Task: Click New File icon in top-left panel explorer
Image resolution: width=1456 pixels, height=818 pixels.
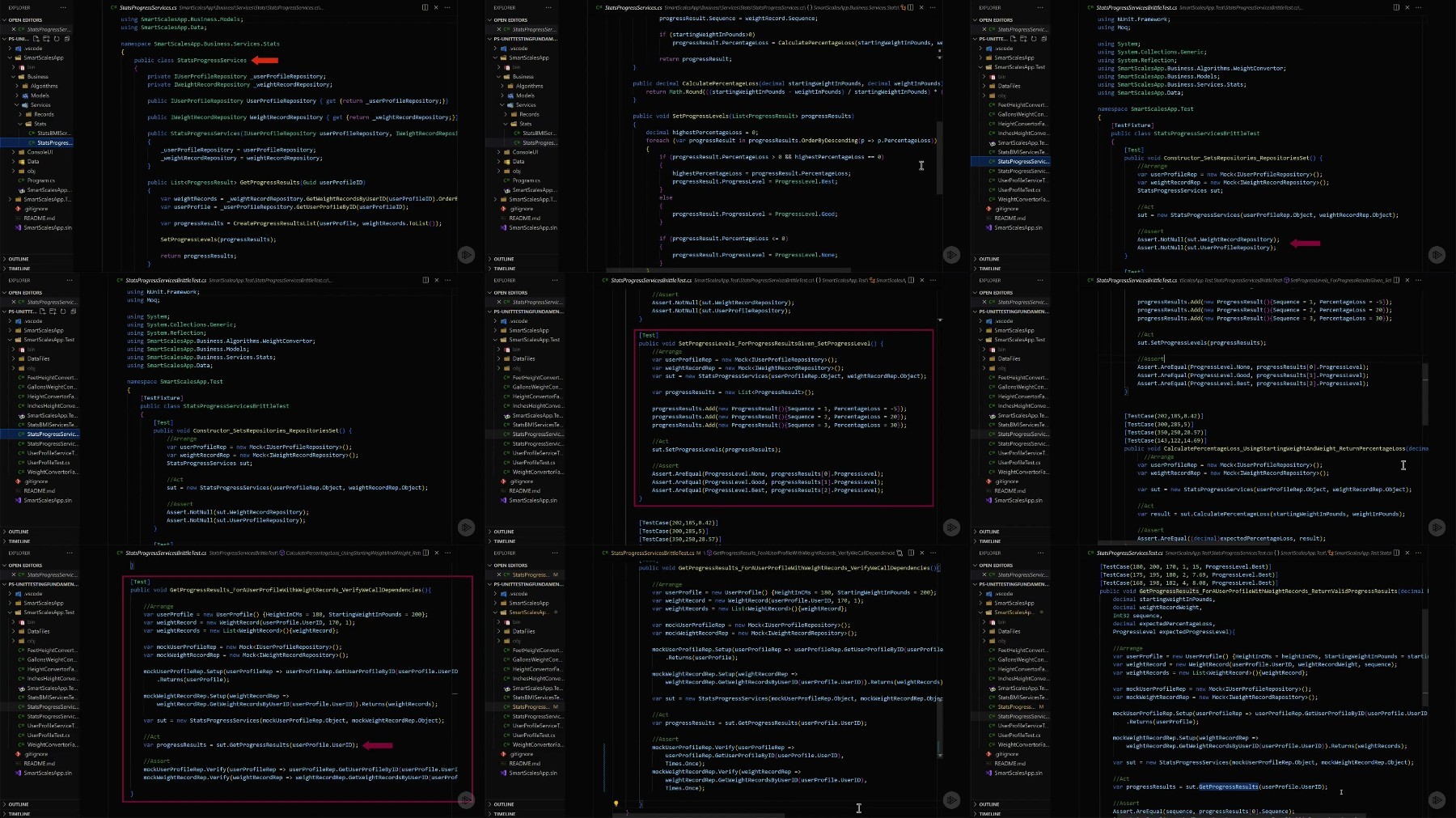Action: (36, 39)
